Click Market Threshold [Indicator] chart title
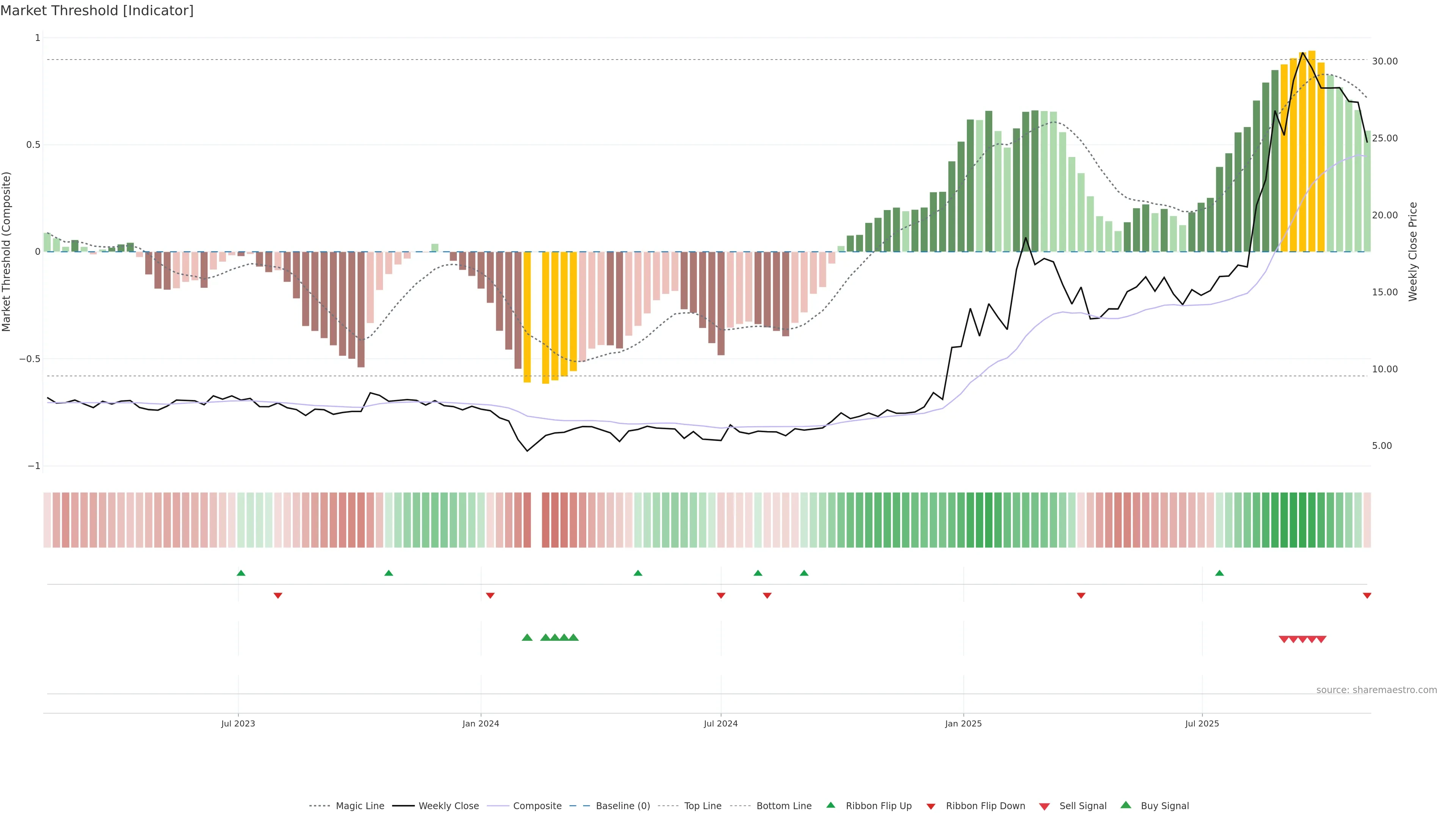The height and width of the screenshot is (819, 1456). (x=97, y=11)
